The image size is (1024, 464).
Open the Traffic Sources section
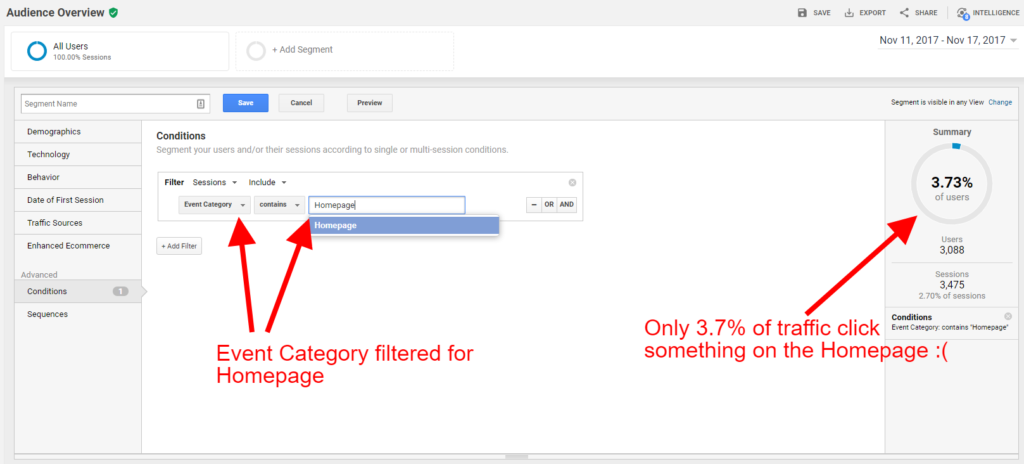pos(78,223)
